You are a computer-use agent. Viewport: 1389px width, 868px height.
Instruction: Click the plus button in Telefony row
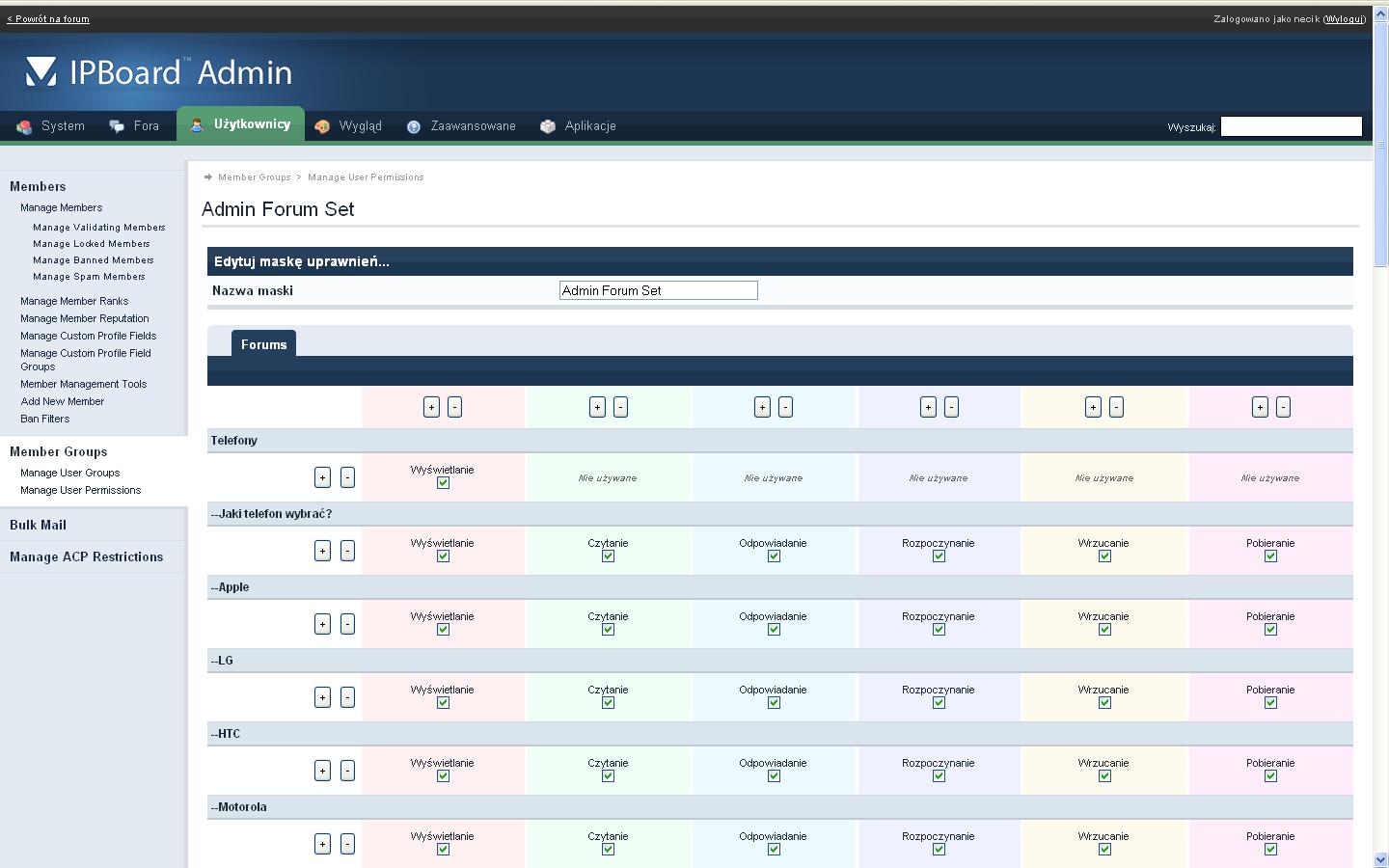coord(322,477)
